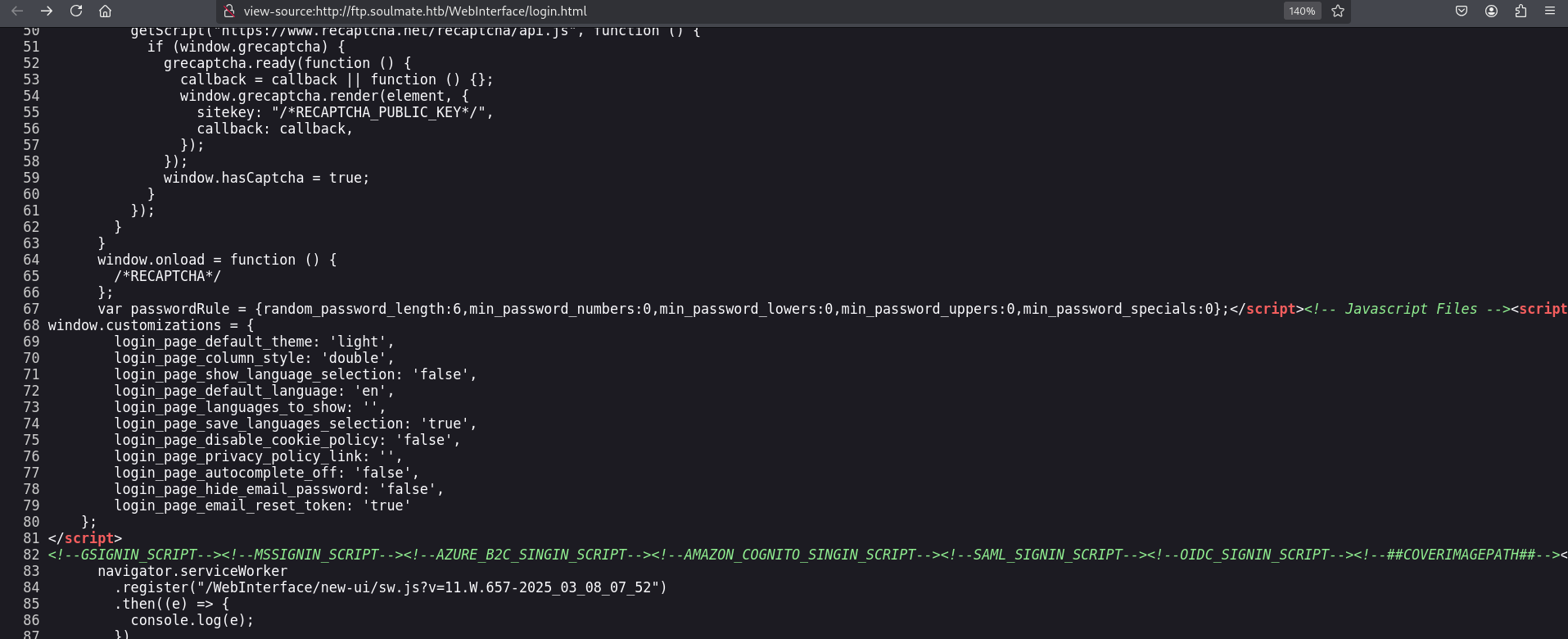Image resolution: width=1568 pixels, height=639 pixels.
Task: Select 'login_page_autocomplete_off' line
Action: coord(266,473)
